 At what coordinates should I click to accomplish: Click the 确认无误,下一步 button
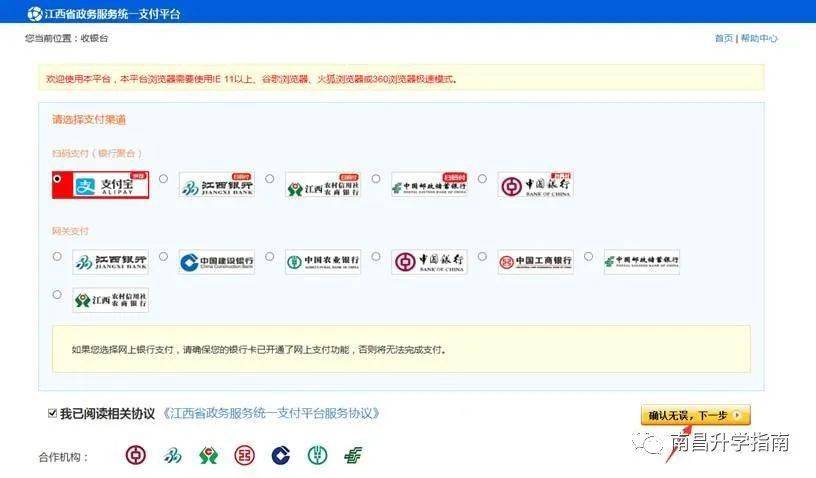pyautogui.click(x=695, y=415)
